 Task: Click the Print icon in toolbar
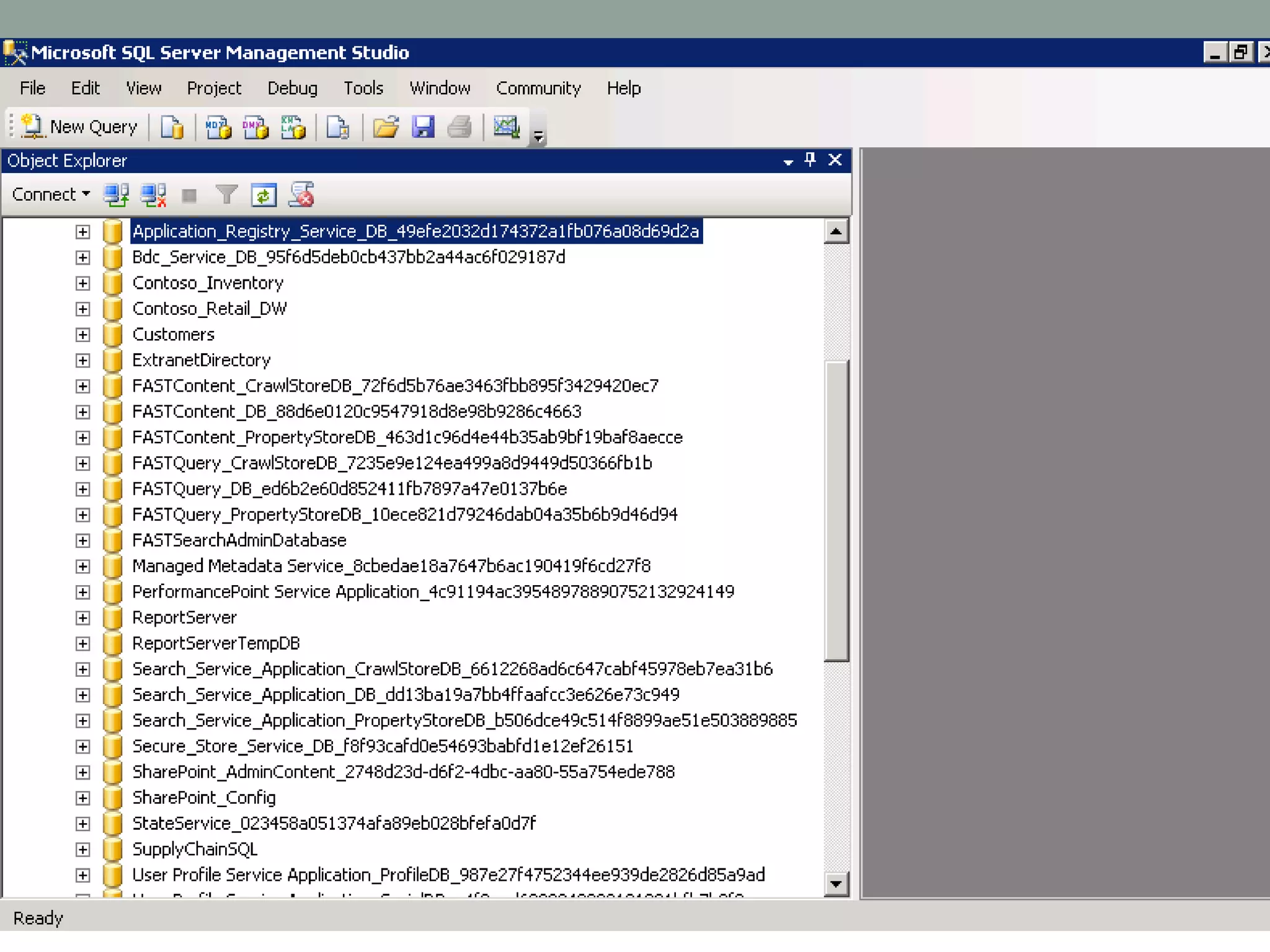[x=460, y=127]
